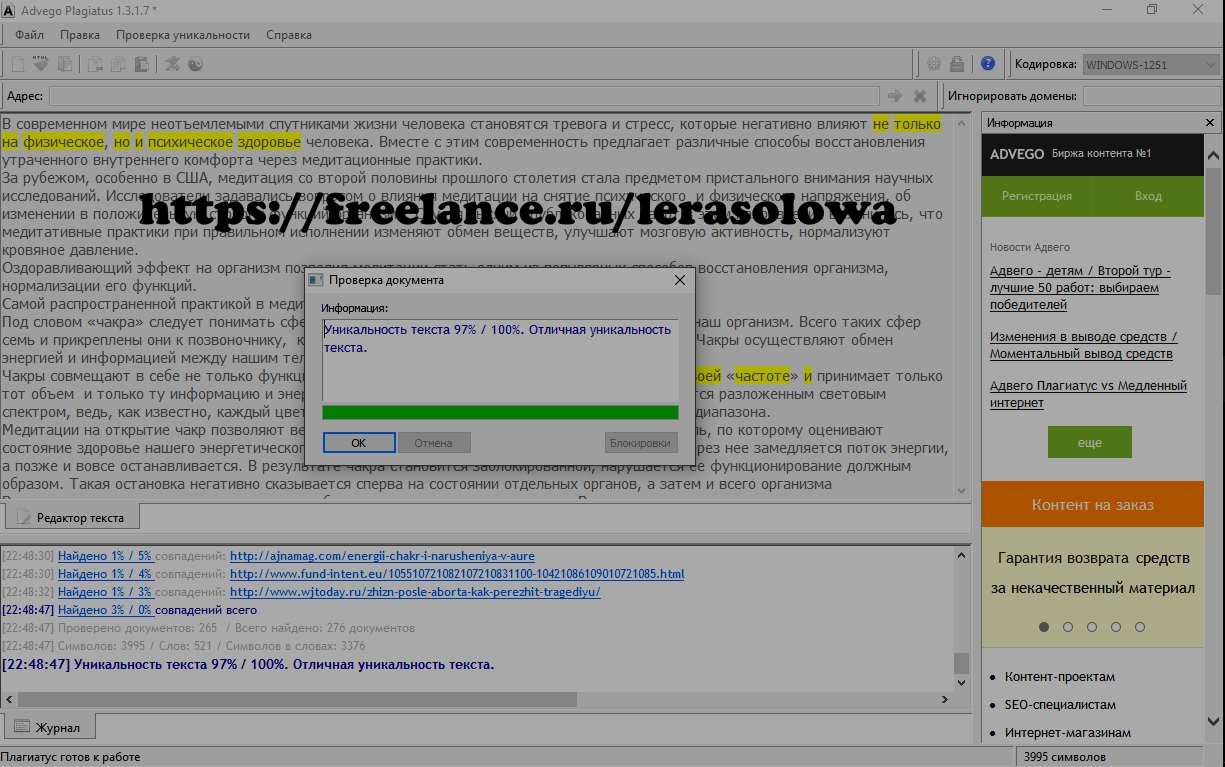Click Интернет-магазинам list item
The height and width of the screenshot is (767, 1225).
coord(1068,733)
